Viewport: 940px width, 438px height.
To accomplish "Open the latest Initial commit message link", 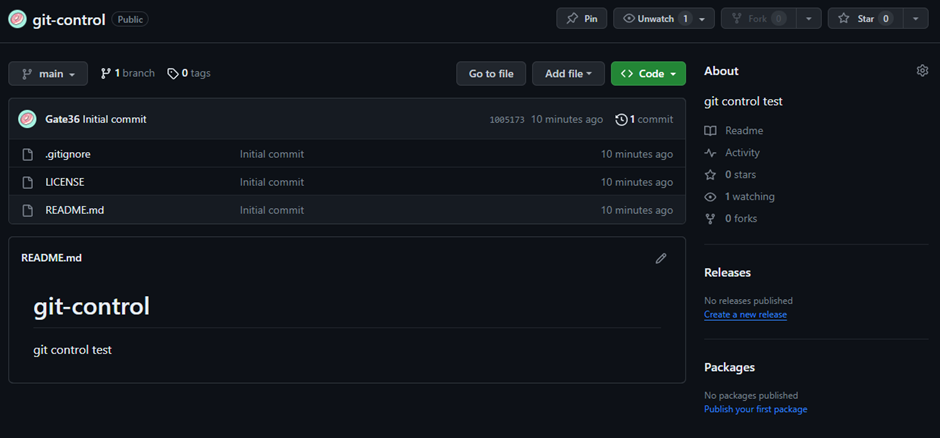I will [x=115, y=119].
